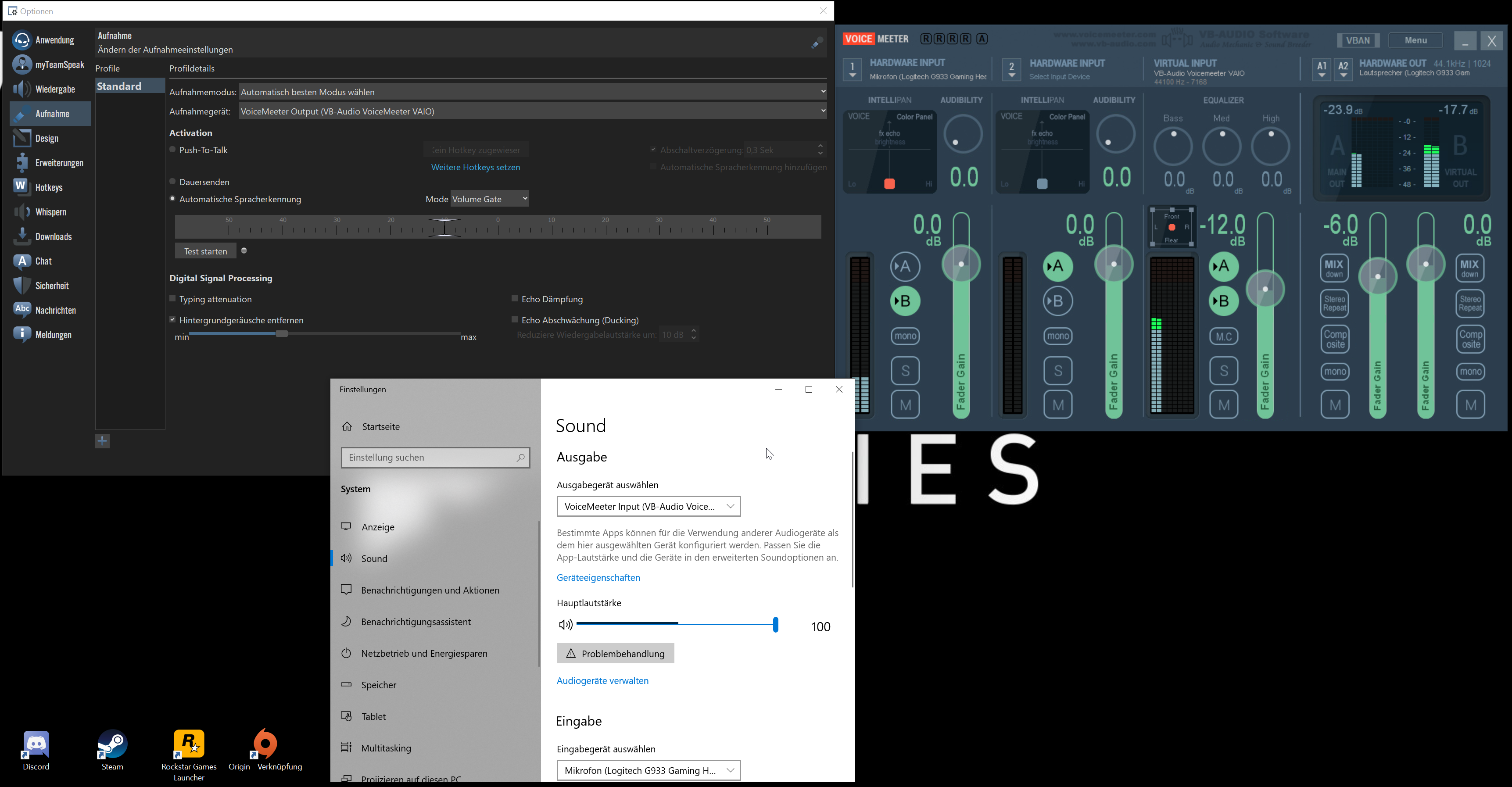Toggle A bus routing on hardware input 2

[x=1058, y=267]
